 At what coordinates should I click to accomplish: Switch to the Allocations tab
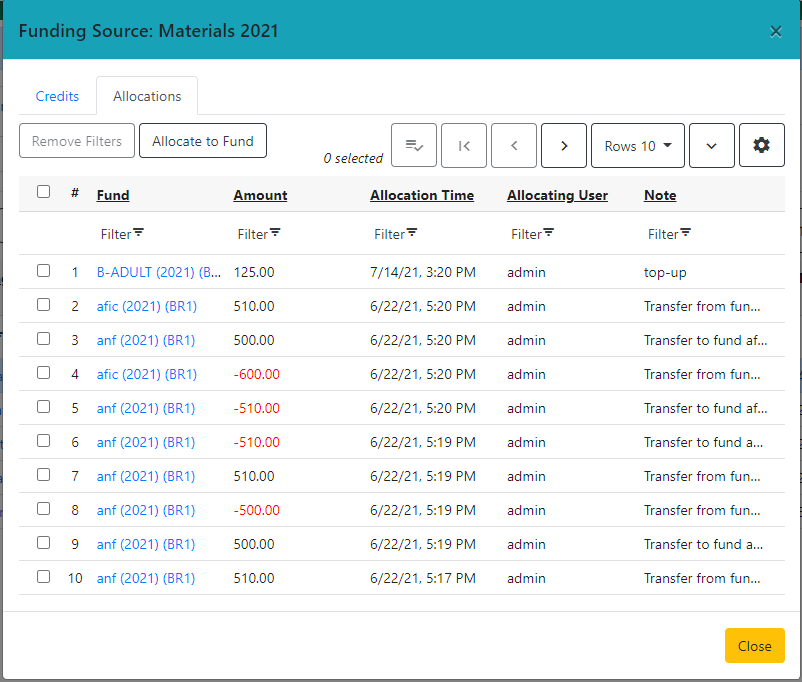[x=146, y=96]
